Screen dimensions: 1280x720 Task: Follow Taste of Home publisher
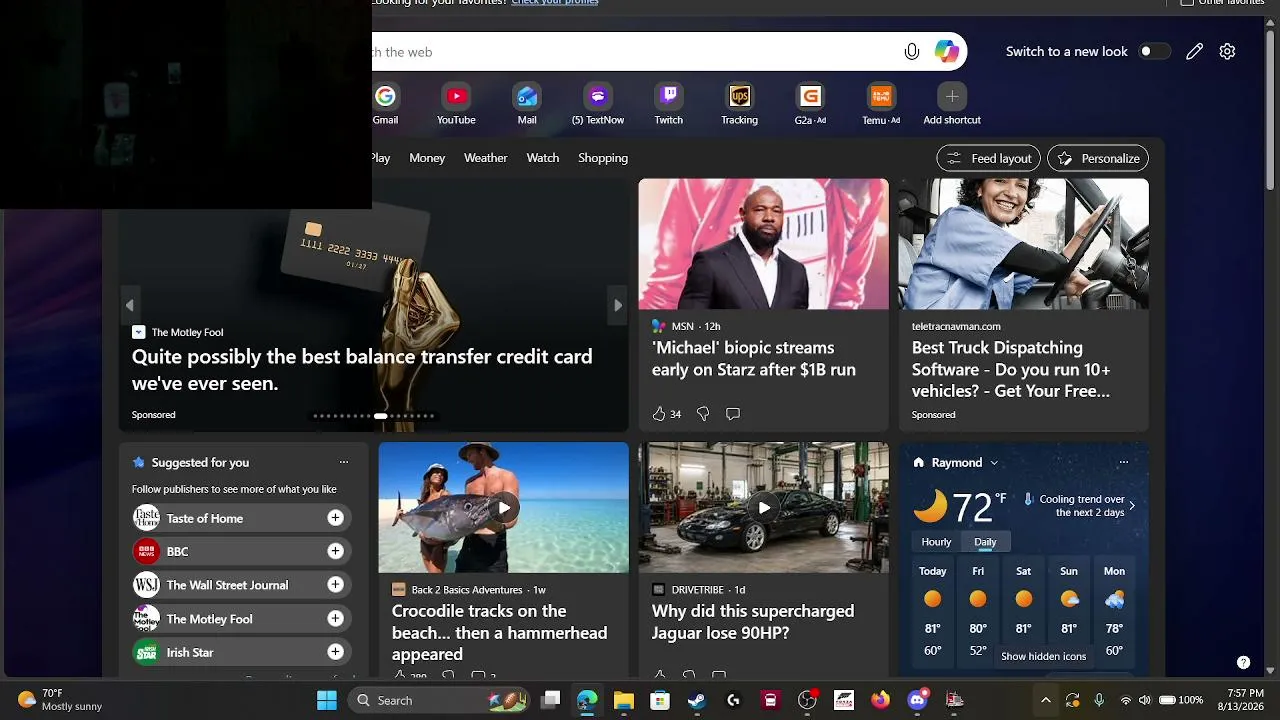pos(335,518)
